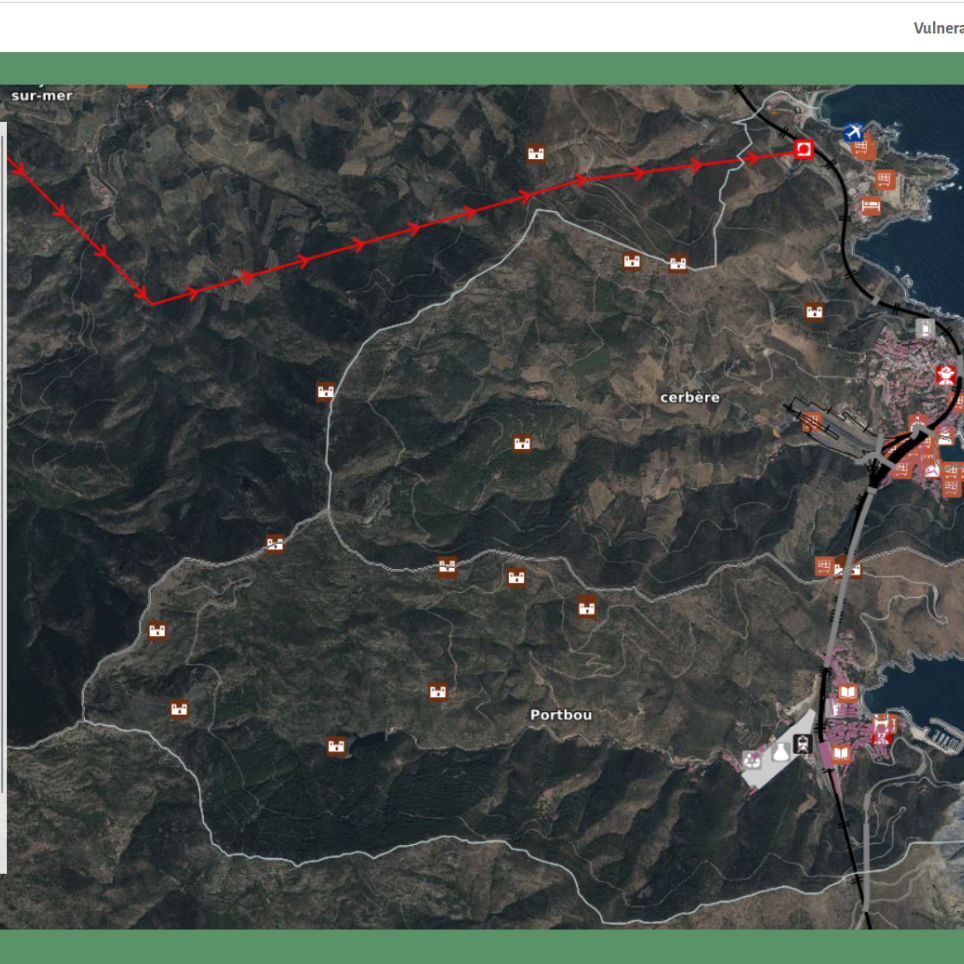
Task: Click the lower orange book icon in Portbou
Action: [842, 753]
